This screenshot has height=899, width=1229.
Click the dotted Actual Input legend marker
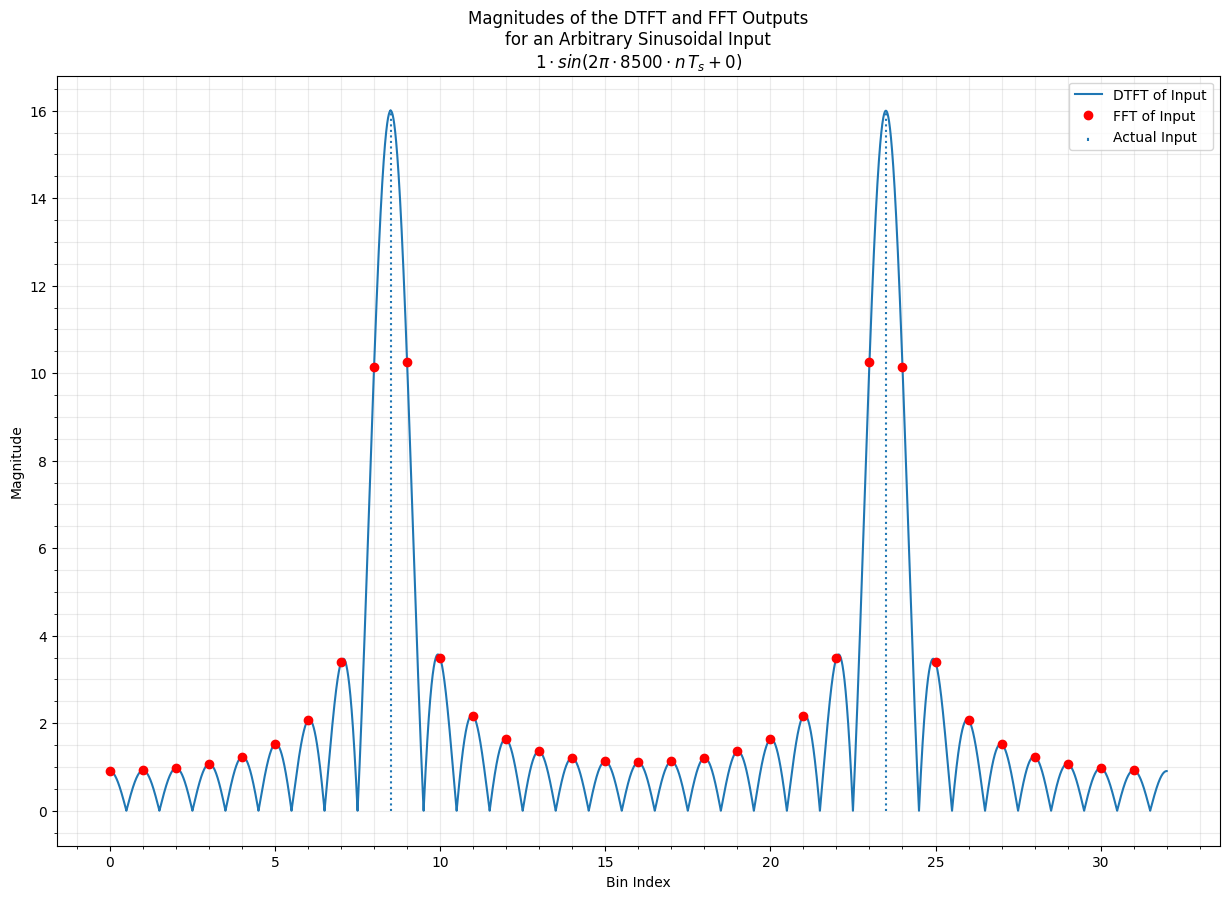point(1088,138)
